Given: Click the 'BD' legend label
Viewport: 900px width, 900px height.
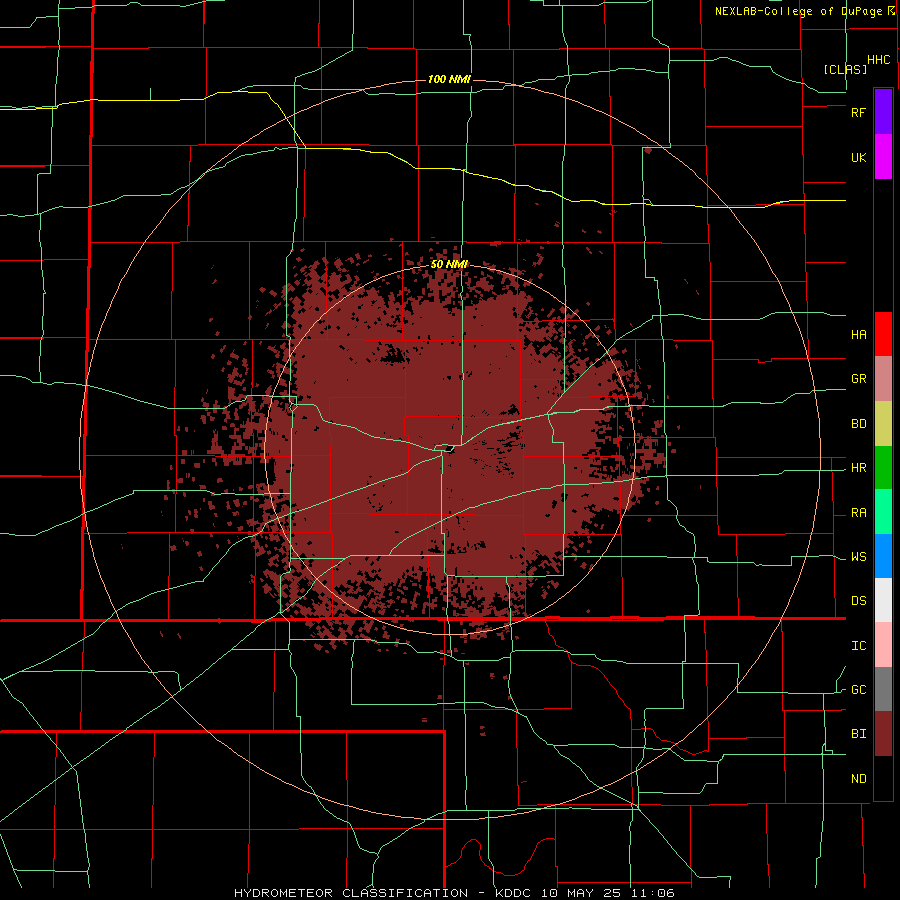Looking at the screenshot, I should (858, 424).
